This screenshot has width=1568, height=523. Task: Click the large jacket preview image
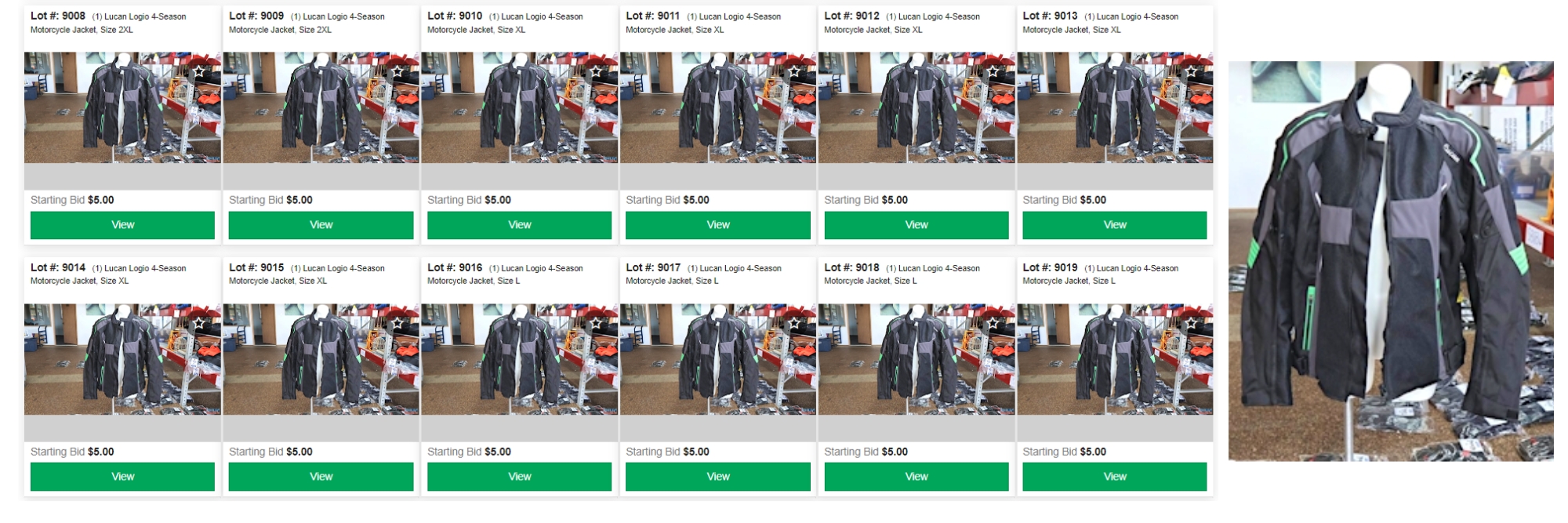point(1391,261)
